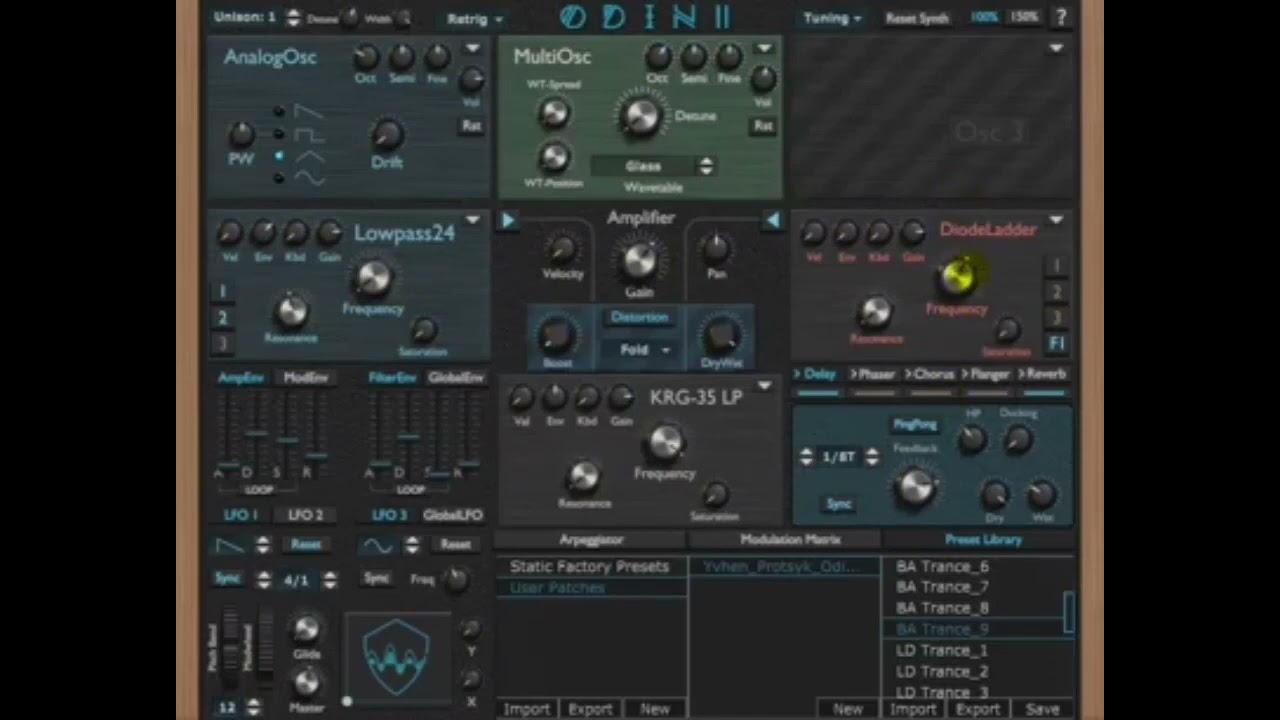Click the Lowpass24 Resonance knob
The image size is (1280, 720).
coord(291,312)
